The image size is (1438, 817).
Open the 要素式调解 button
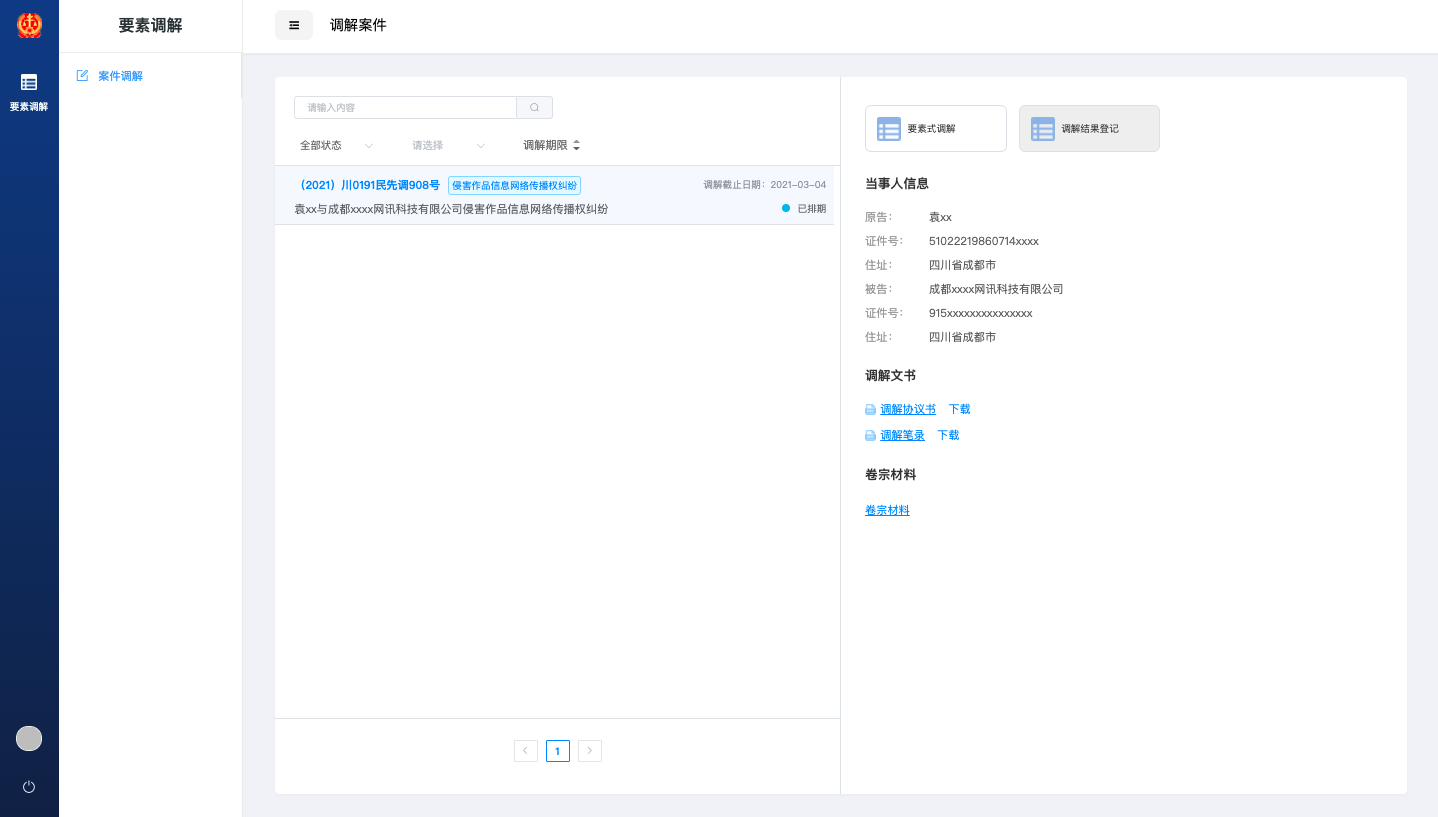pos(936,129)
